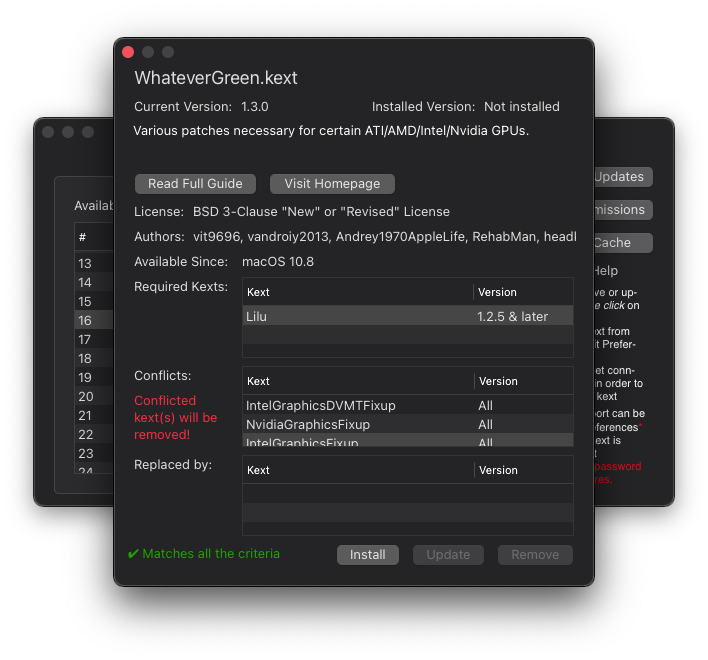Screen dimensions: 708x660
Task: Select row 18 in the background window list
Action: 94,358
